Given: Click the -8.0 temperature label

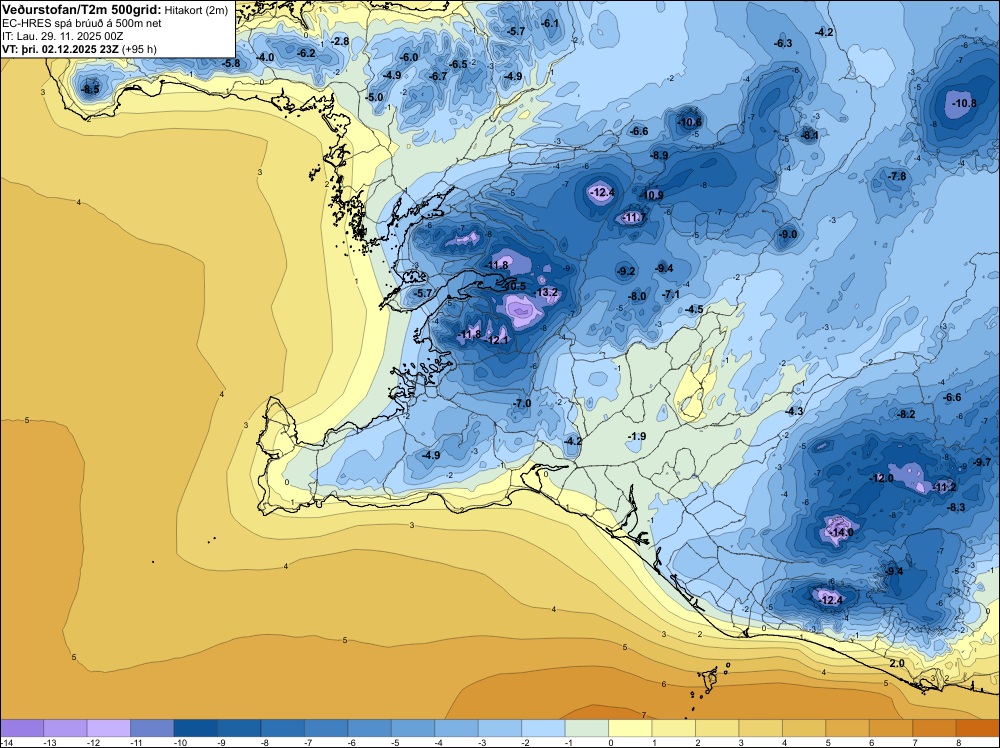Looking at the screenshot, I should [636, 296].
